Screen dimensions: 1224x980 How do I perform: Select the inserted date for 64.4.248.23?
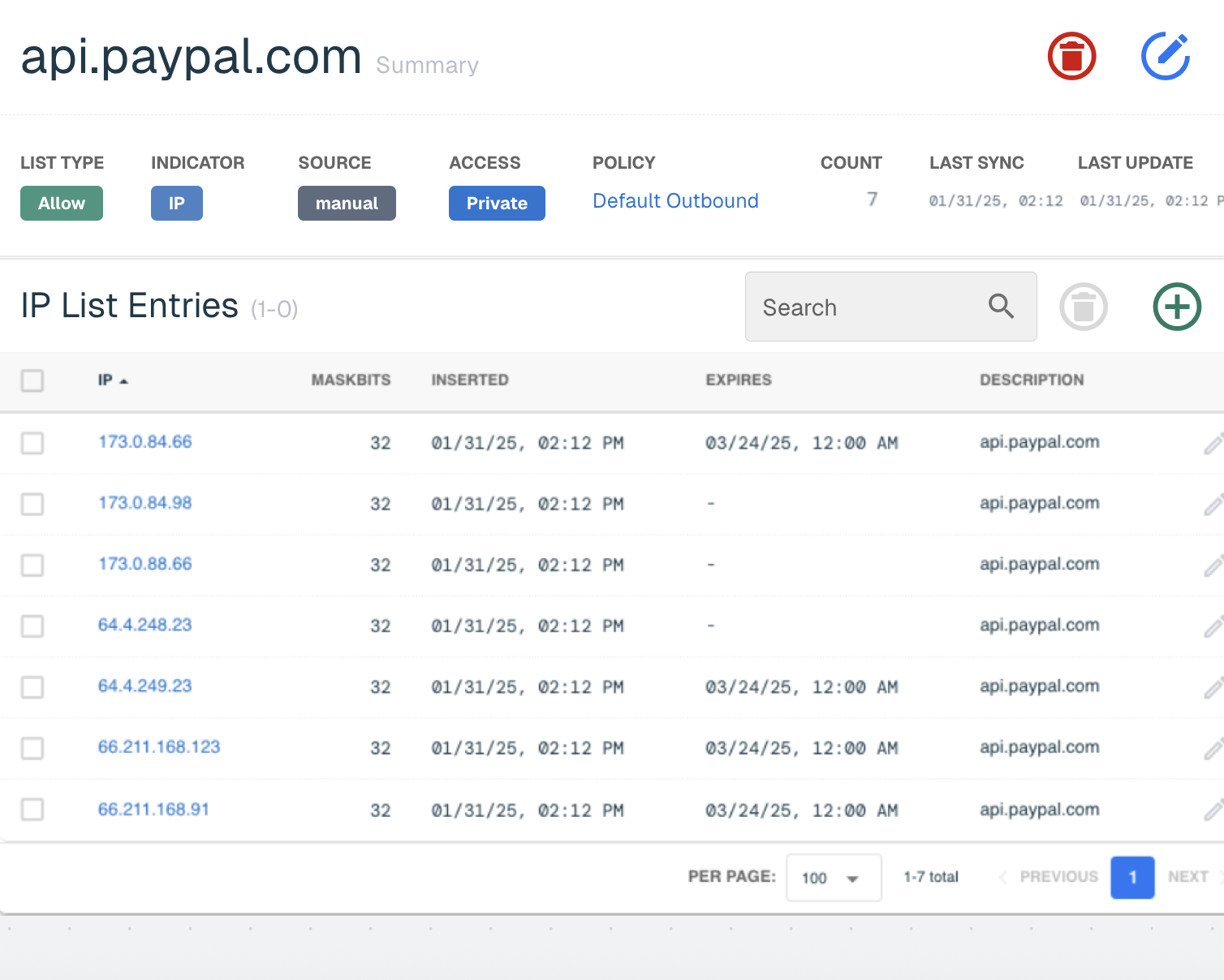coord(528,625)
